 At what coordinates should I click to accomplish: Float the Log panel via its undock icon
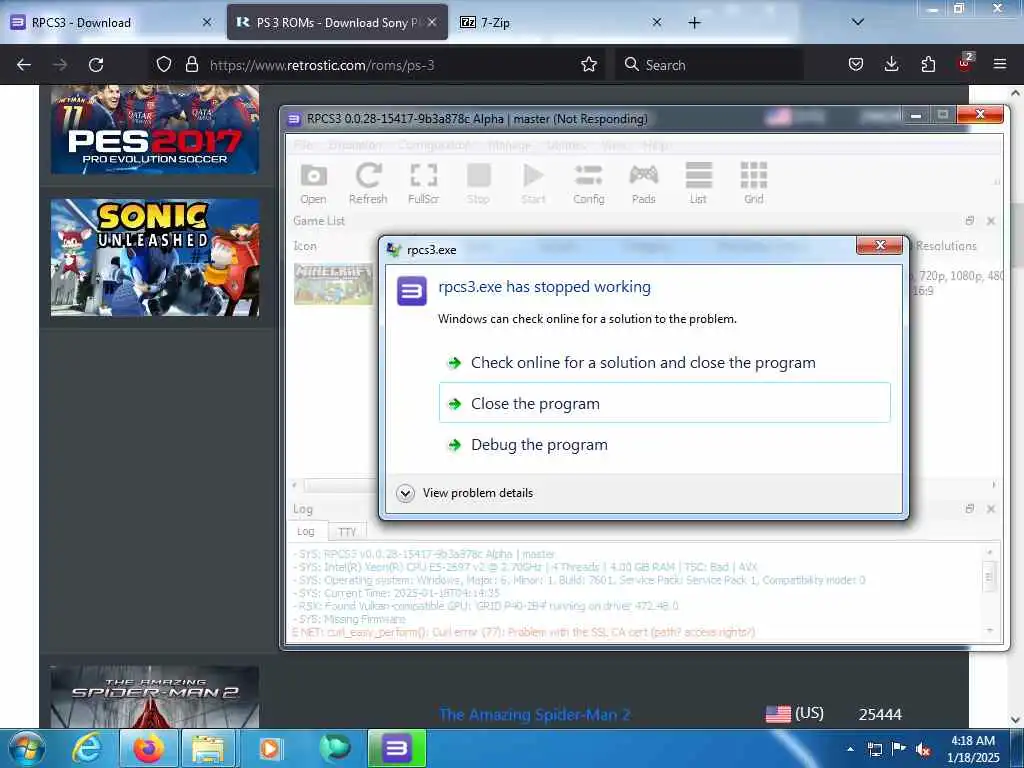970,508
